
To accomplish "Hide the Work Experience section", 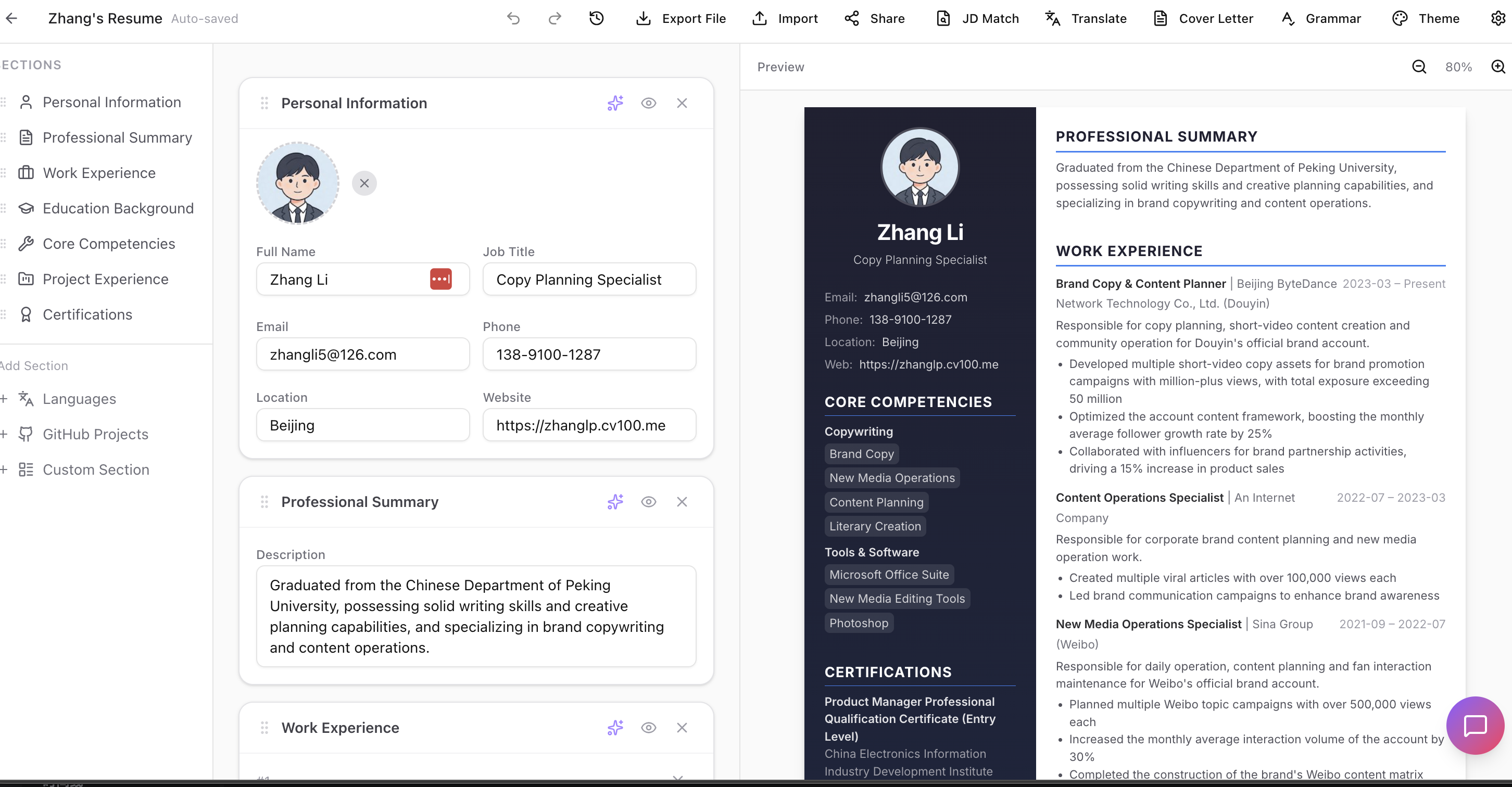I will point(649,727).
